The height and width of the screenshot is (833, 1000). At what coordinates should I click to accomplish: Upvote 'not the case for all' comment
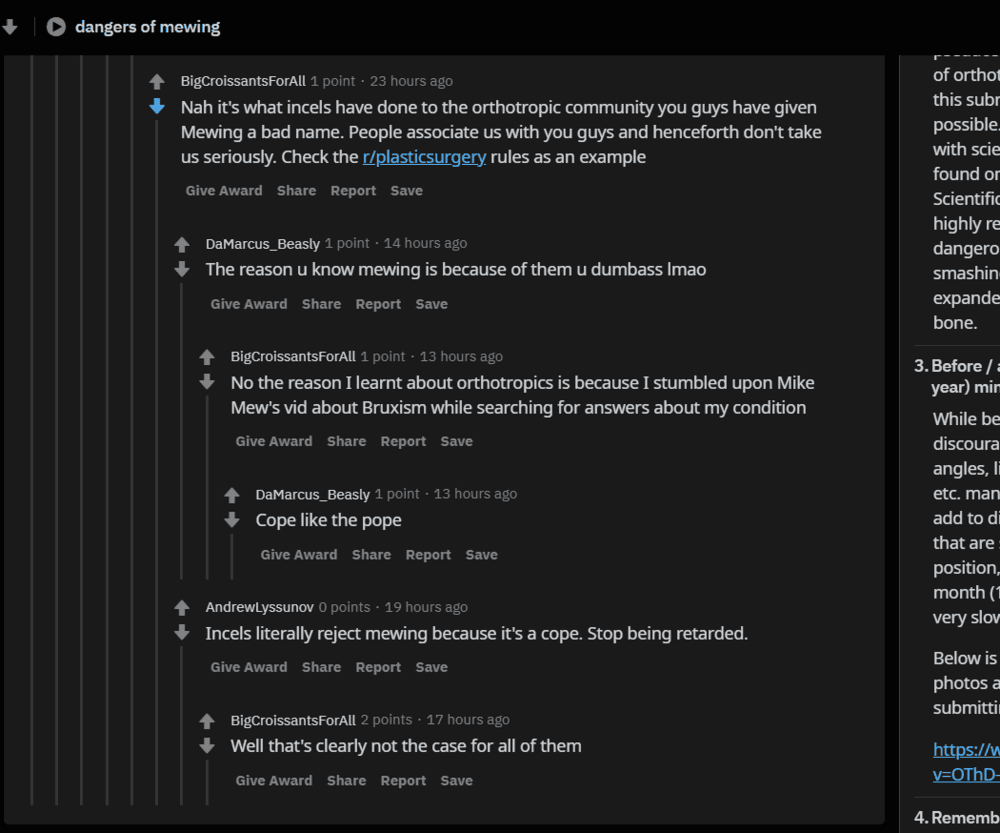click(x=207, y=721)
